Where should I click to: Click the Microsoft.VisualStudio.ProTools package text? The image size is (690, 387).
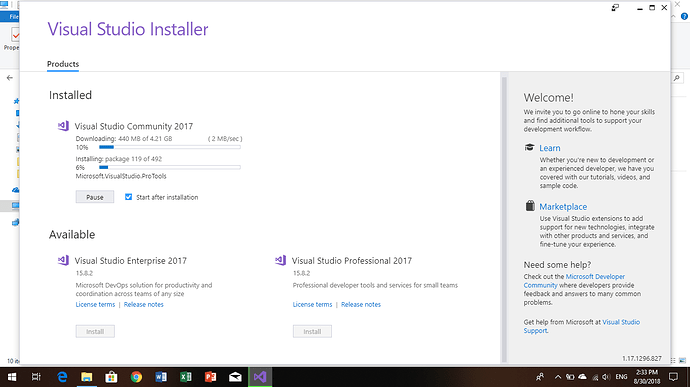[x=121, y=176]
